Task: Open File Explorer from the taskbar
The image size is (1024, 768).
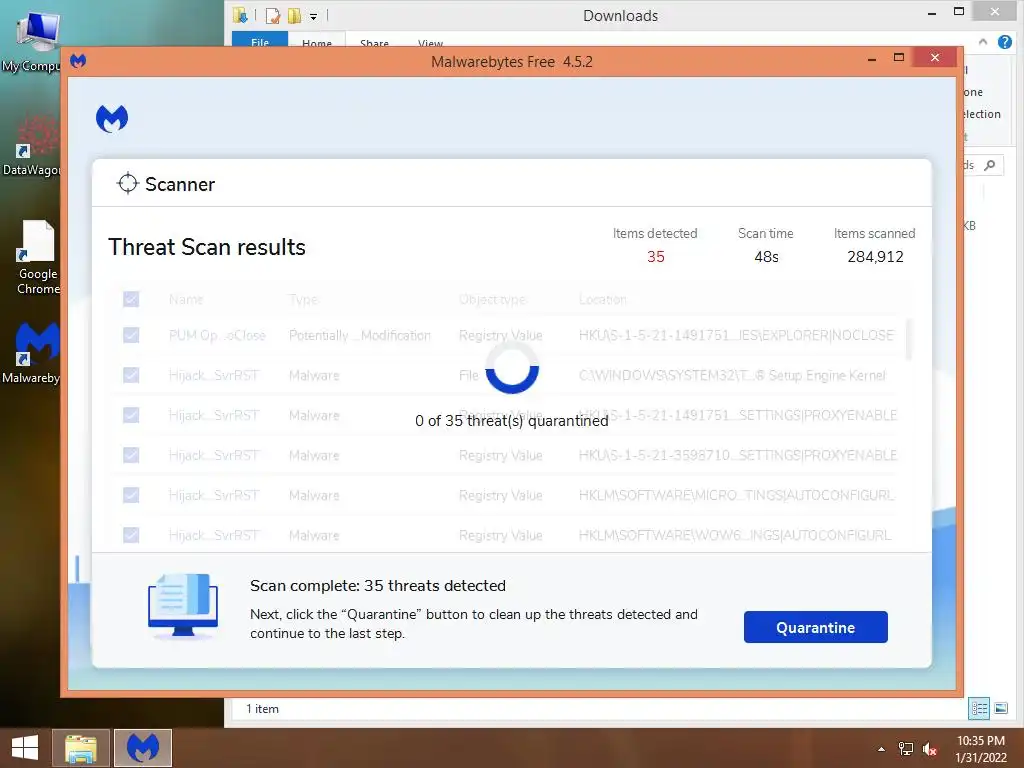Action: (x=81, y=748)
